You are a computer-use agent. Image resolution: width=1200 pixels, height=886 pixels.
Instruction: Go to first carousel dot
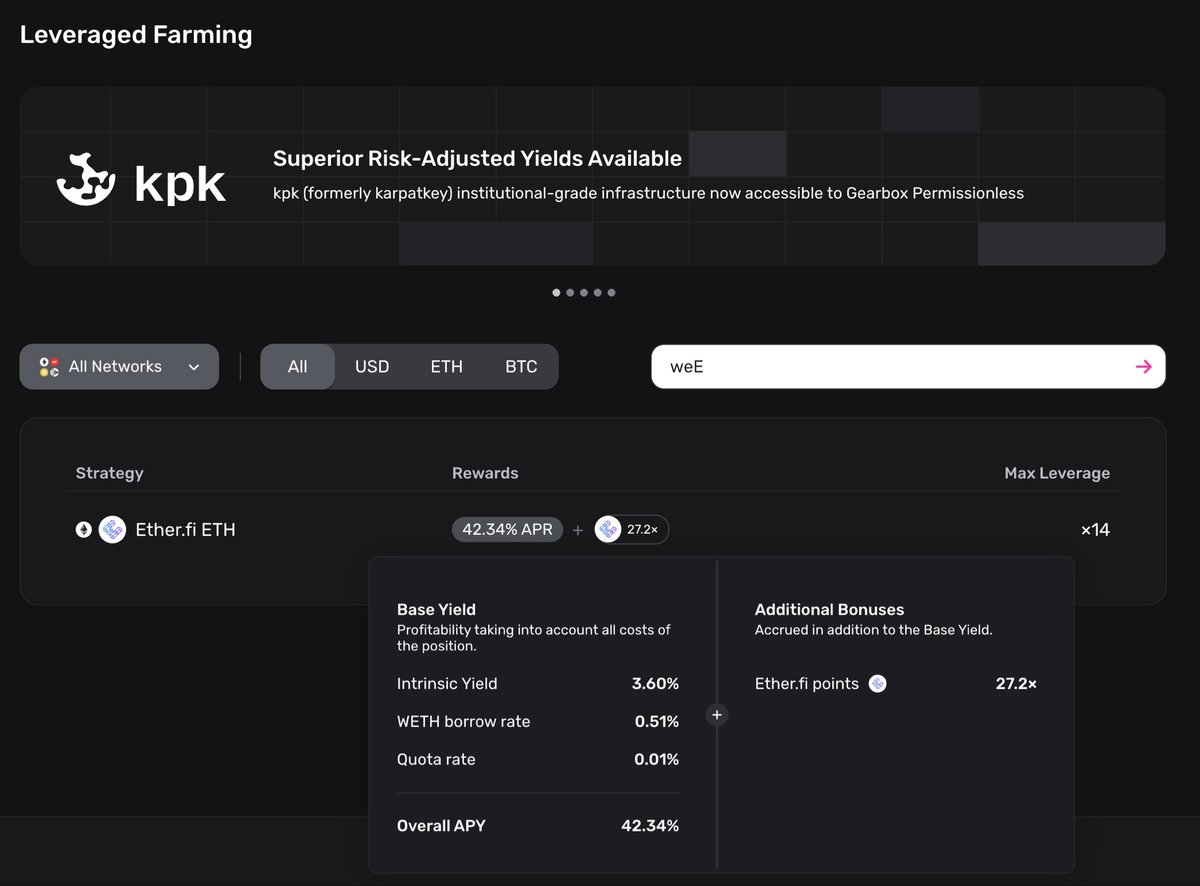[556, 293]
